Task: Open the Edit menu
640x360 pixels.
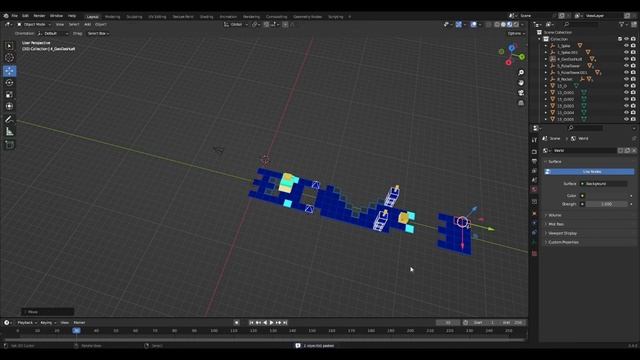Action: pos(25,16)
